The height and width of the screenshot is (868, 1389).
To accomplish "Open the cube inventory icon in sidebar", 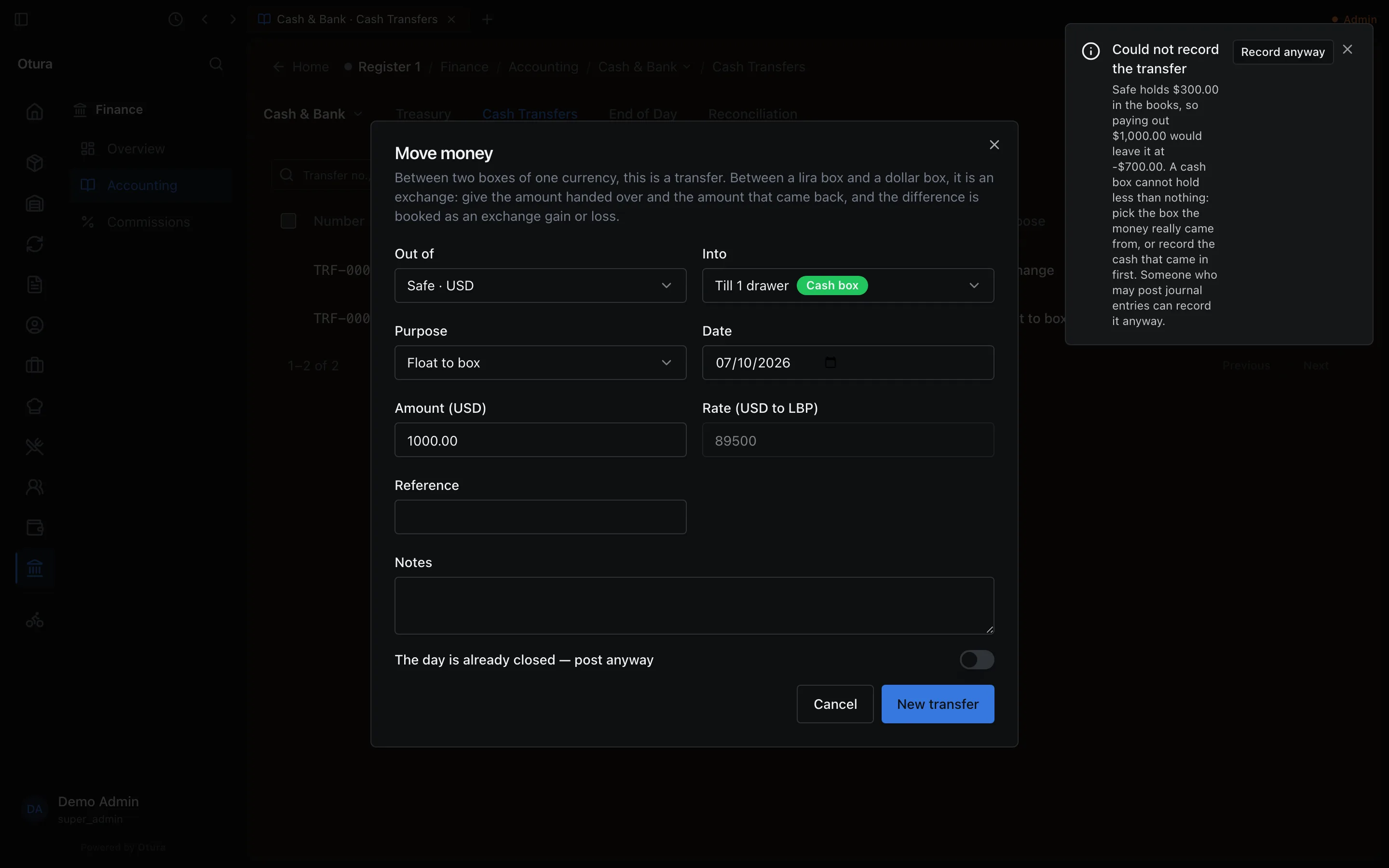I will point(35,163).
